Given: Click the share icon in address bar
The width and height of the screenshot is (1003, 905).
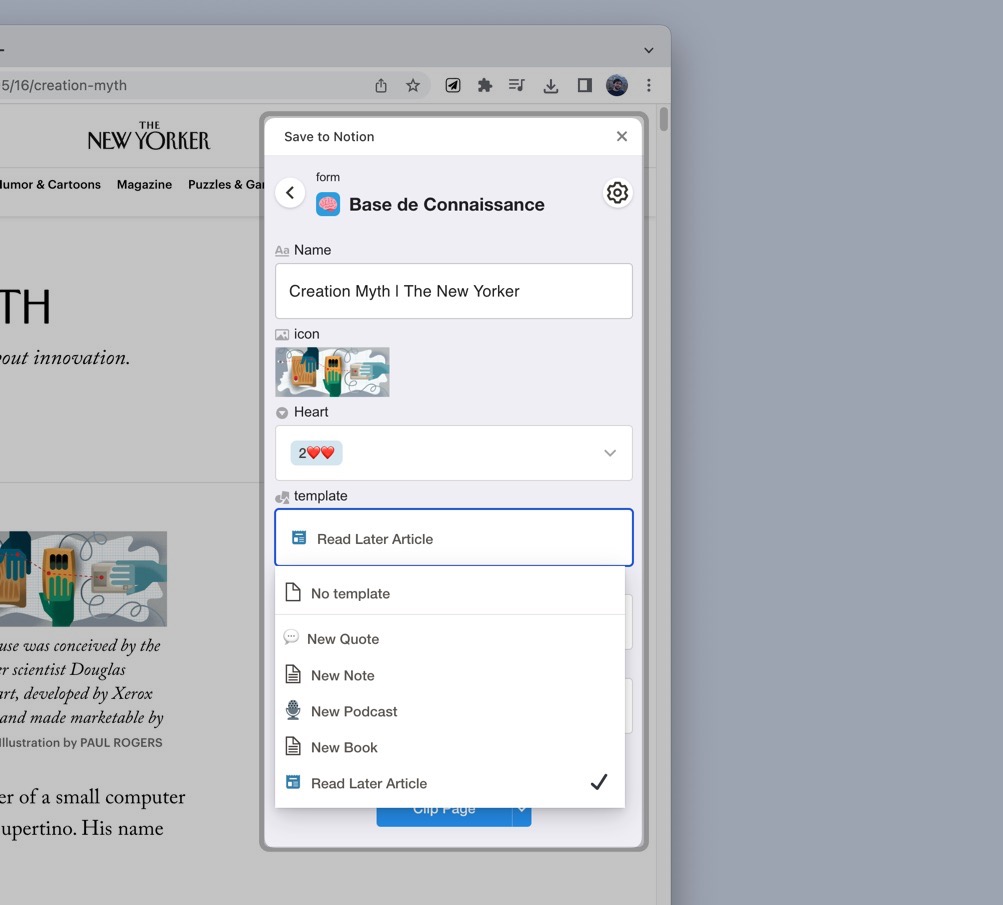Looking at the screenshot, I should (381, 85).
